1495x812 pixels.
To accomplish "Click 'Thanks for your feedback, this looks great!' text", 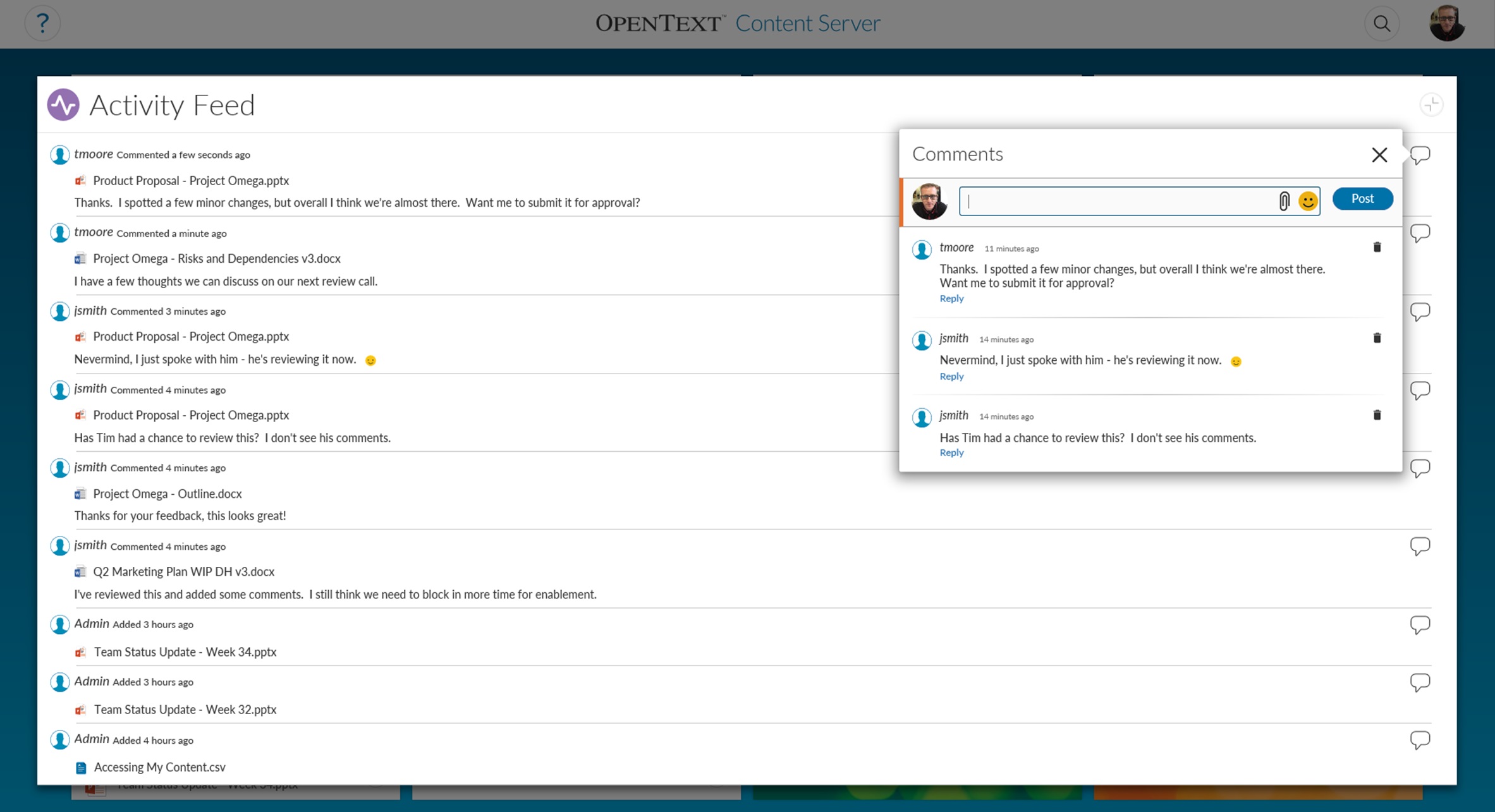I will pos(180,516).
